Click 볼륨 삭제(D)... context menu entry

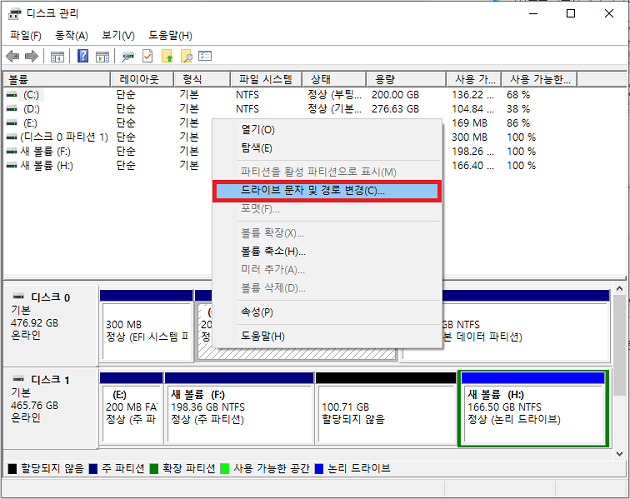tap(327, 288)
